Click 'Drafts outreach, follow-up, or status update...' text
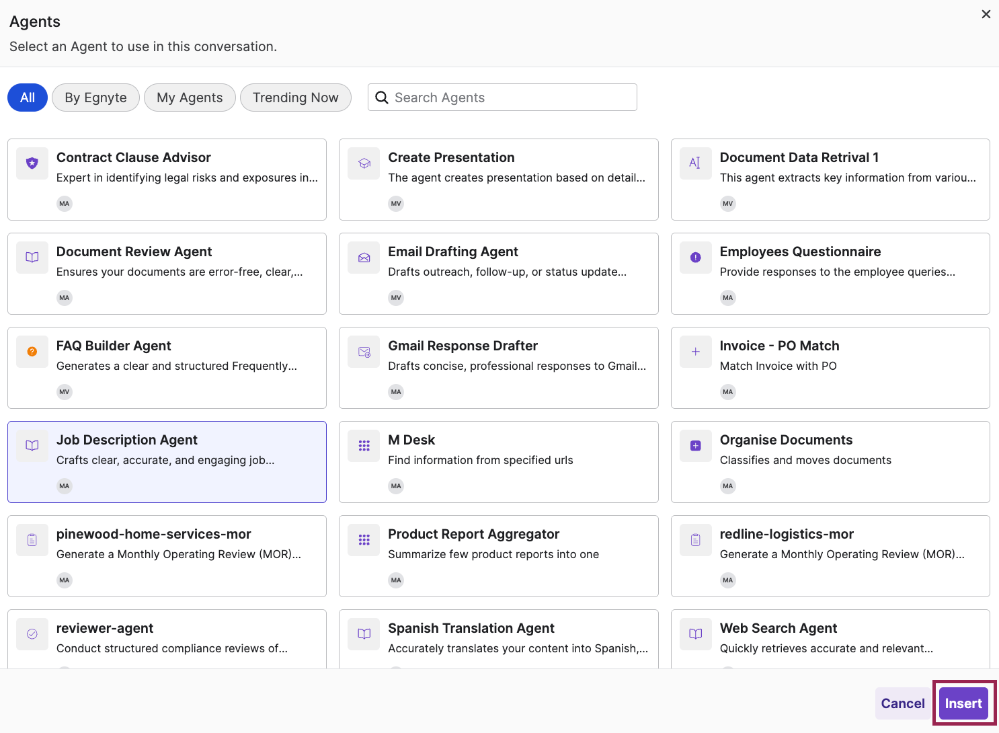Viewport: 999px width, 733px height. click(x=507, y=272)
